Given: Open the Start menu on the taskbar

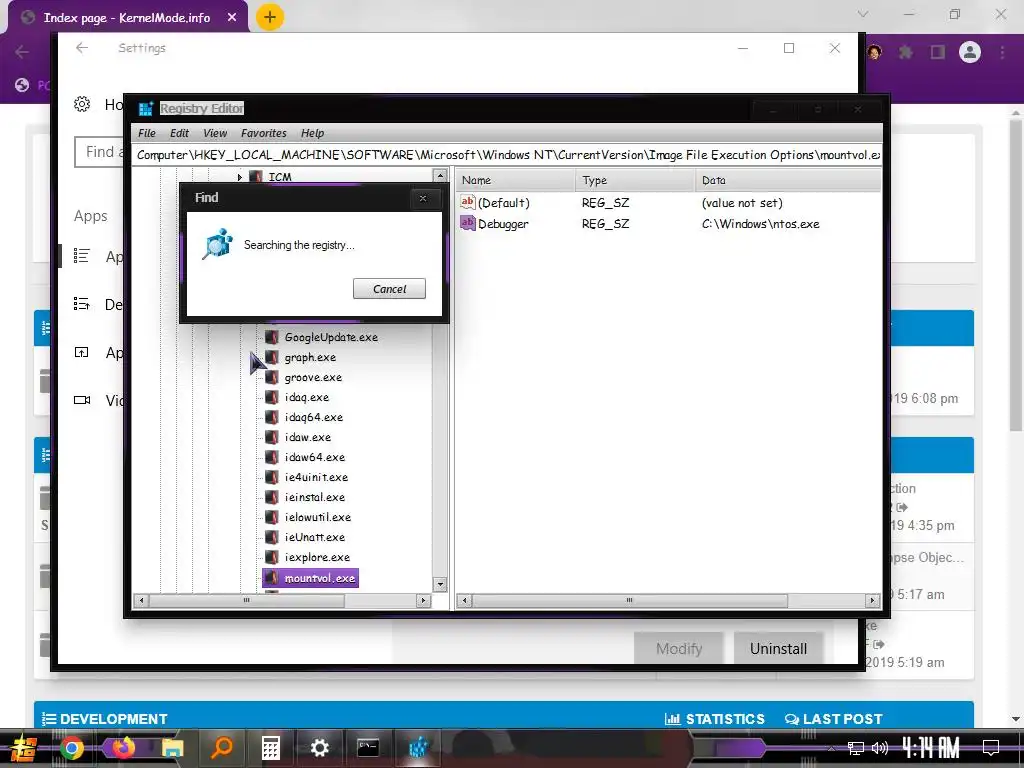Looking at the screenshot, I should click(22, 748).
